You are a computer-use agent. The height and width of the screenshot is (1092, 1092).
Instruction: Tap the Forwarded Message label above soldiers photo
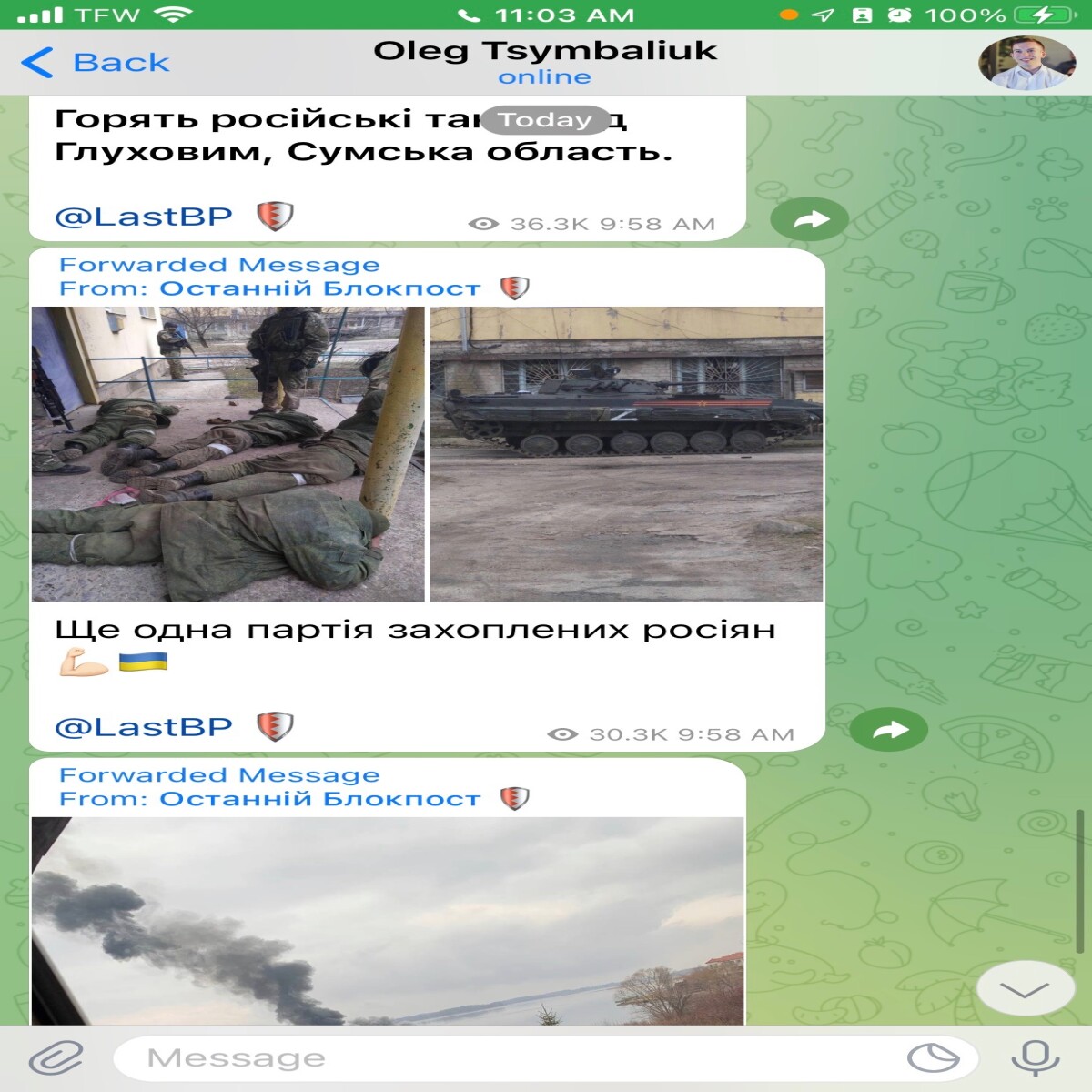219,265
